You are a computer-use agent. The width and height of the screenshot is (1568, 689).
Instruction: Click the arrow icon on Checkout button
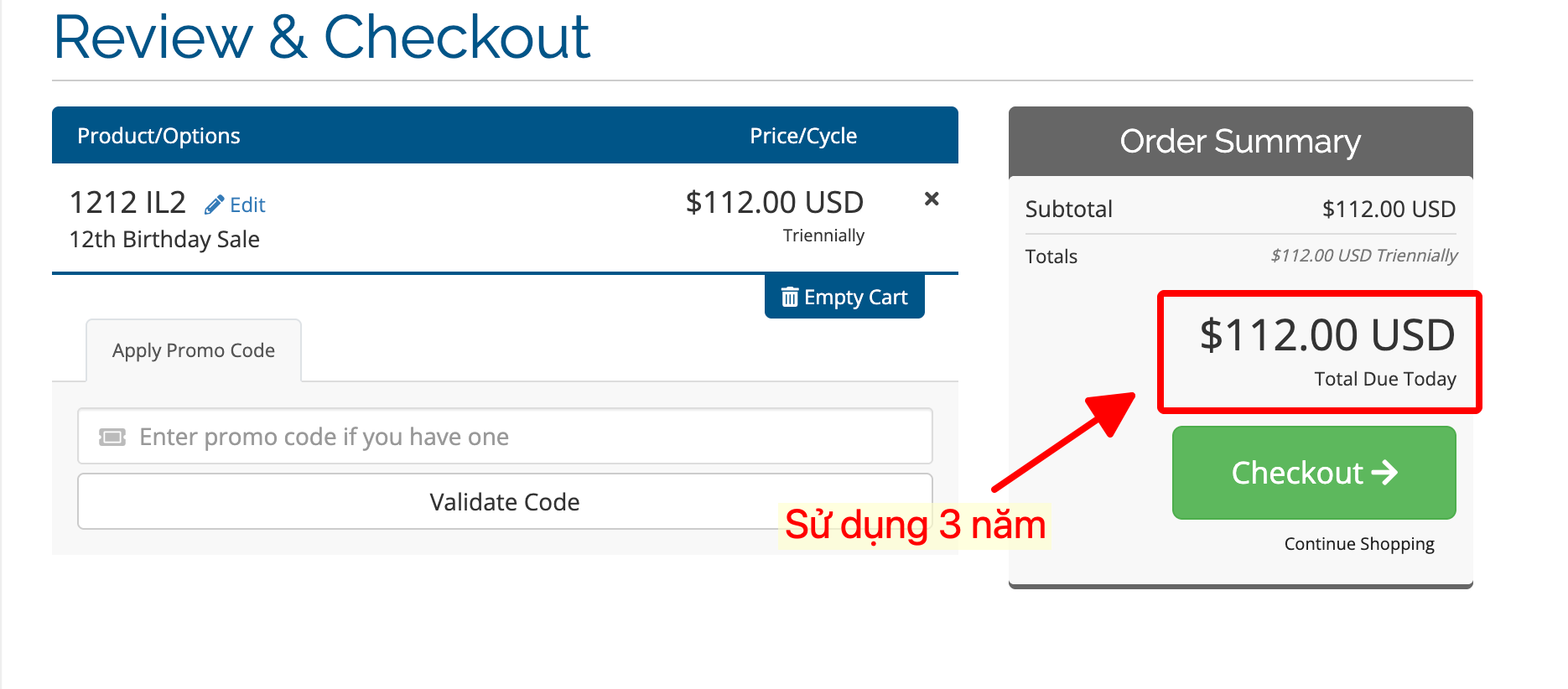coord(1385,473)
